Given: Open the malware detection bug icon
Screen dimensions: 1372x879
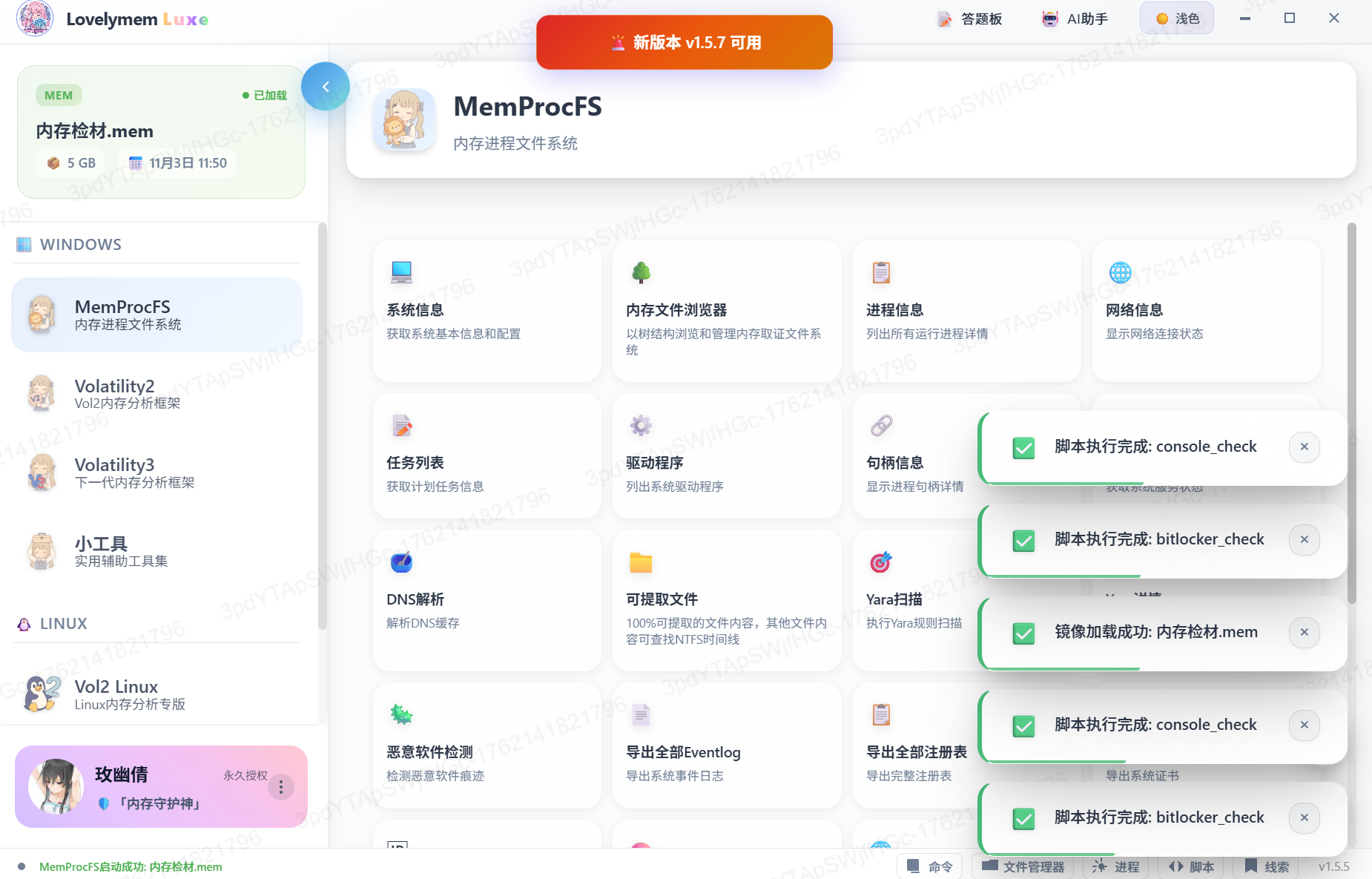Looking at the screenshot, I should [x=401, y=714].
